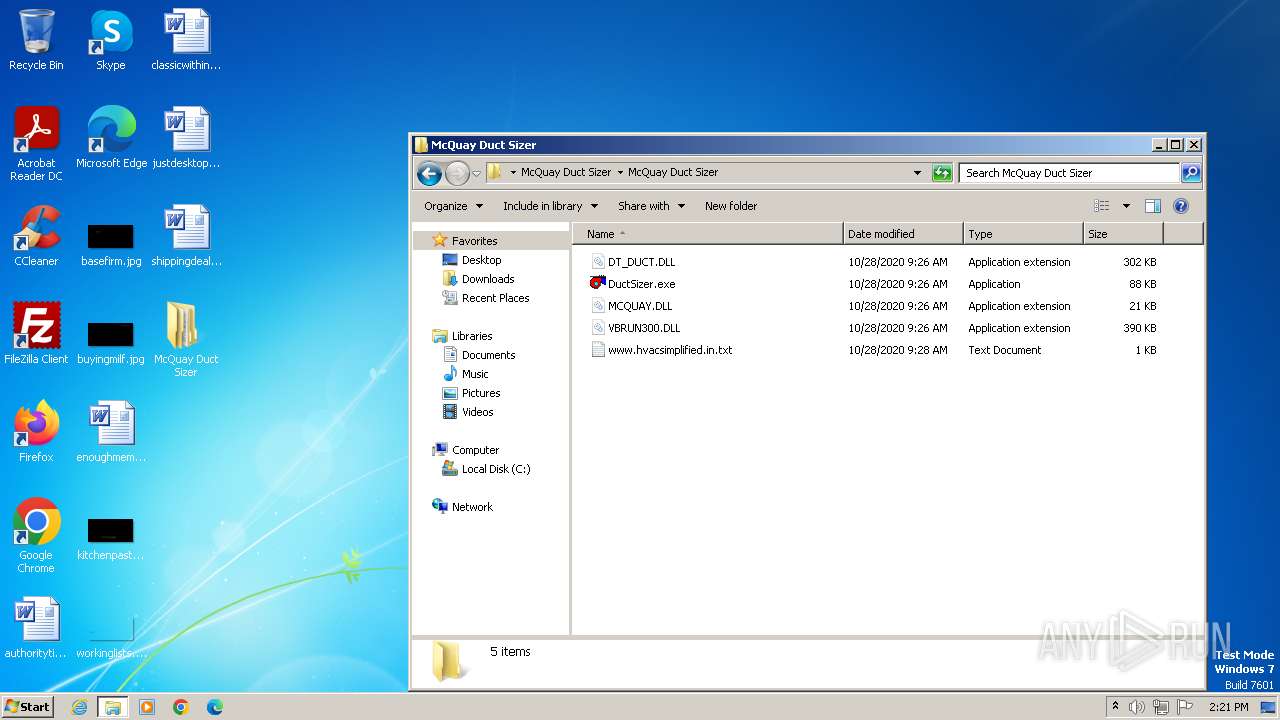Launch Firefox desktop shortcut

click(x=36, y=432)
